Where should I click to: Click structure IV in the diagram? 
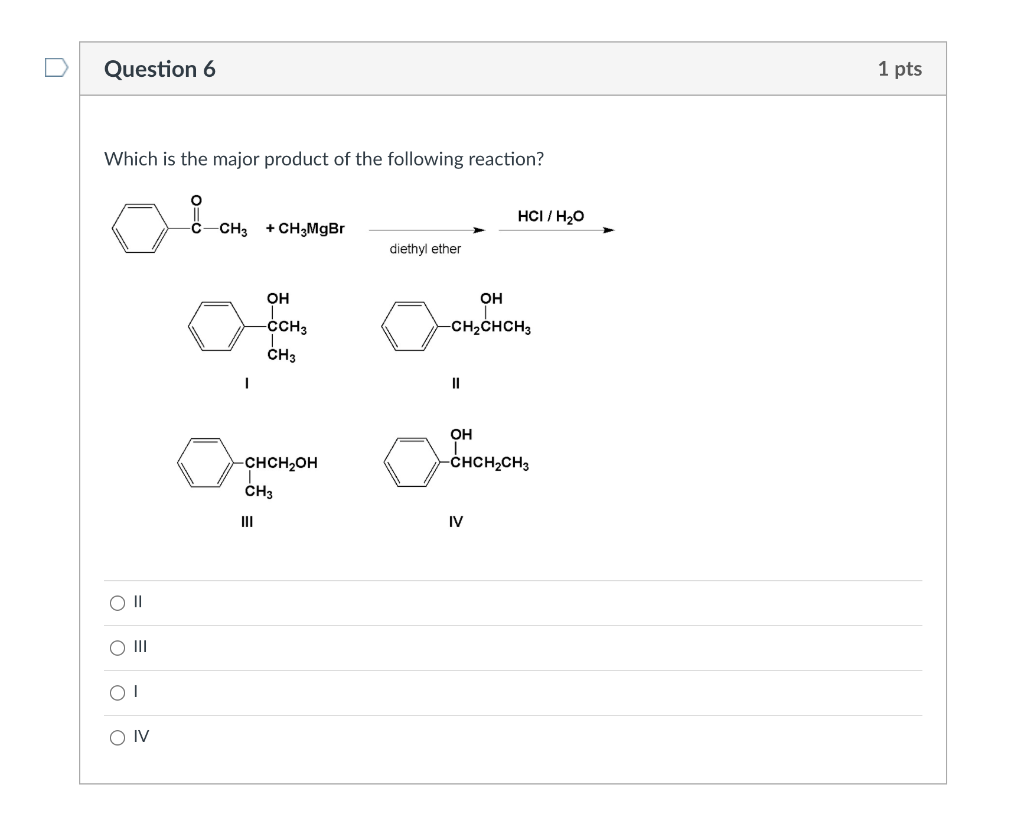tap(455, 460)
